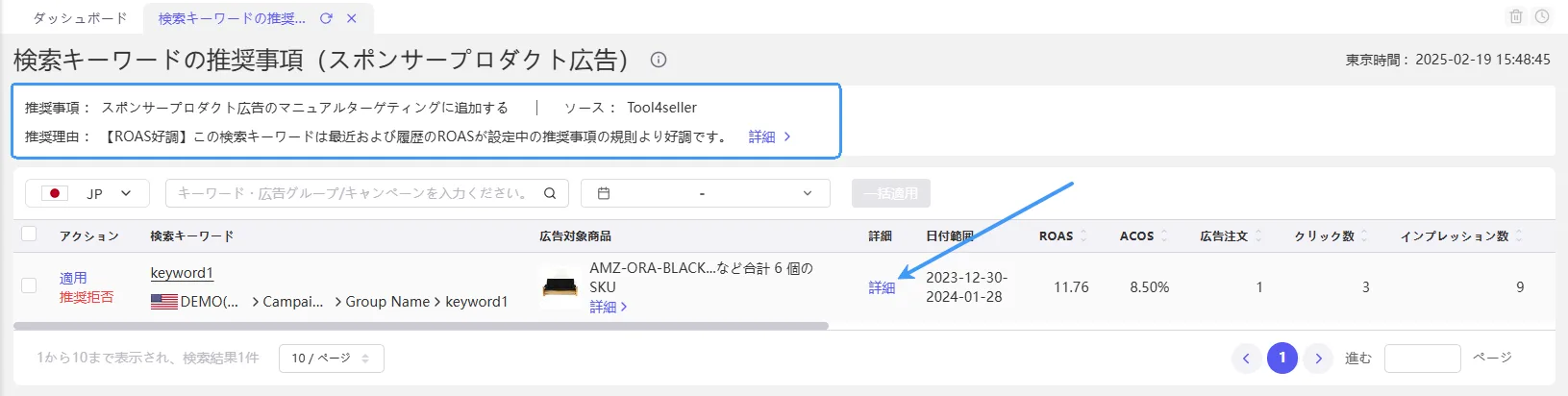
Task: Select the 広告対象商品 column header
Action: pos(575,235)
